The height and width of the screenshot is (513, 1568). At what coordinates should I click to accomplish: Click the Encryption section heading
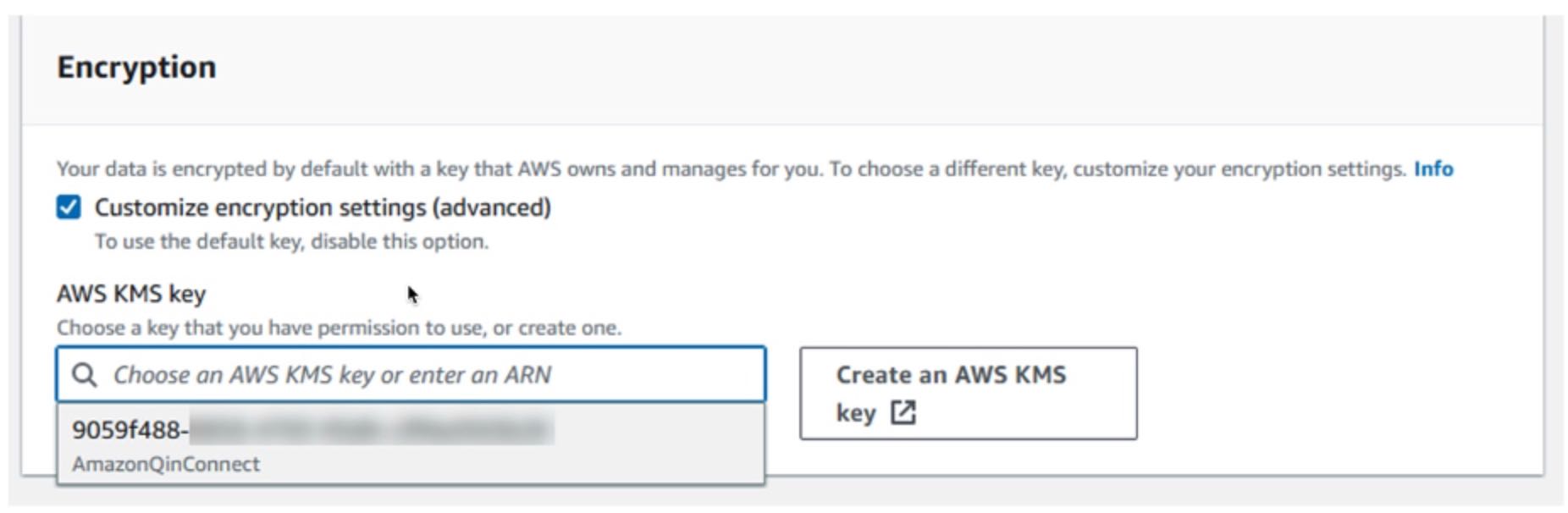pos(136,68)
